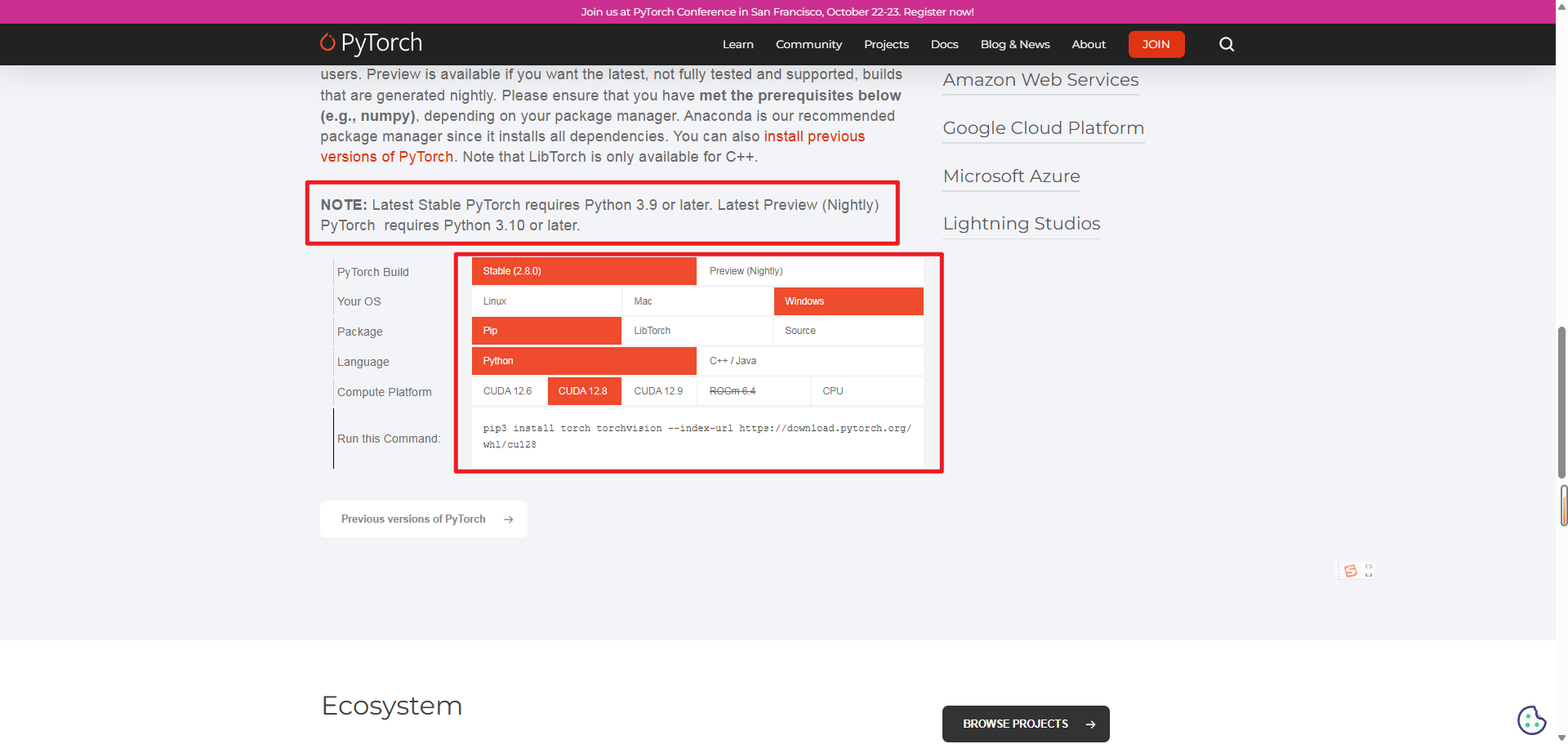Pick the ROCm 6.4 compute platform
The height and width of the screenshot is (744, 1568).
(x=754, y=391)
